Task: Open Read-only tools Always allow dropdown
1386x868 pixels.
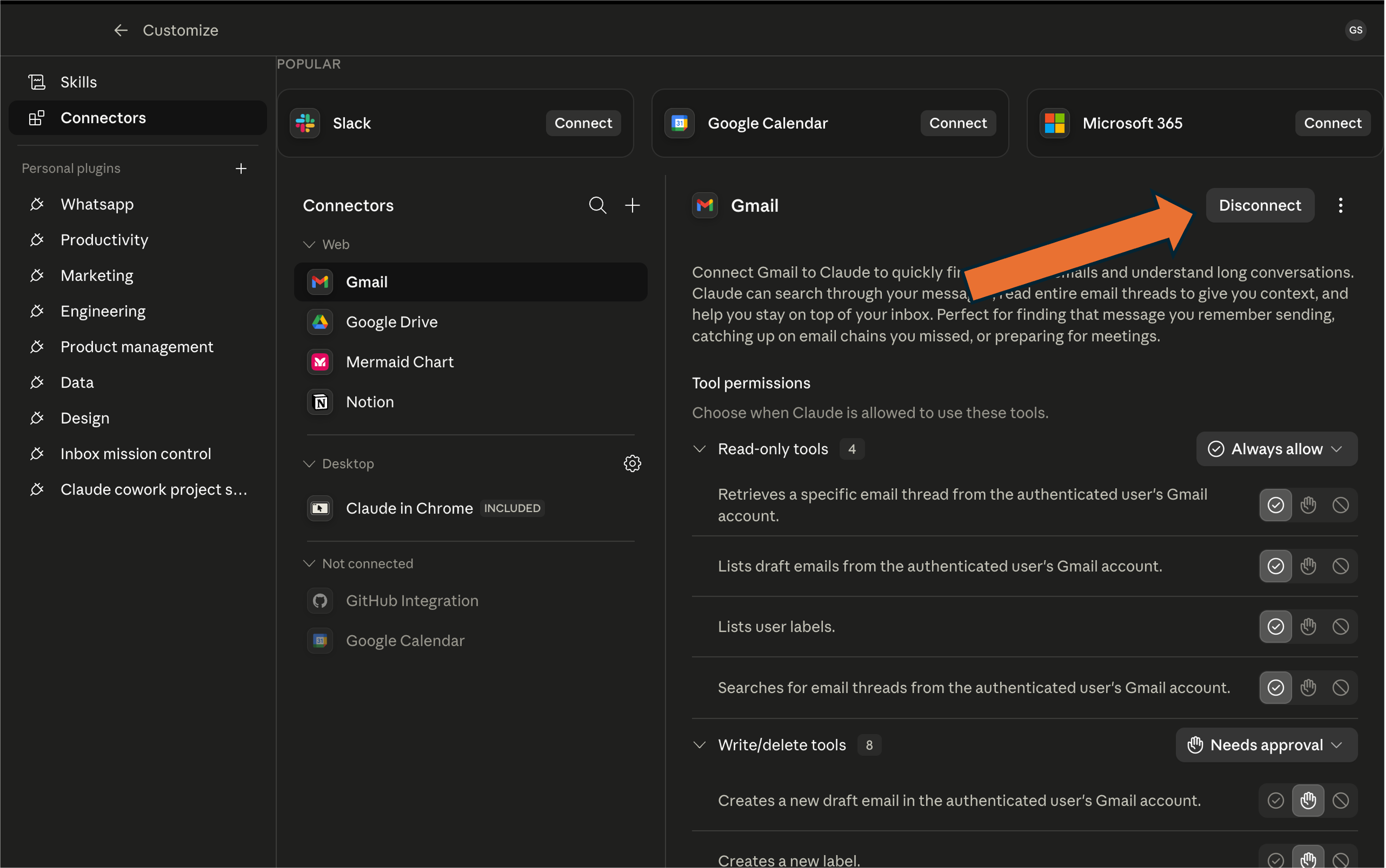Action: click(1277, 449)
